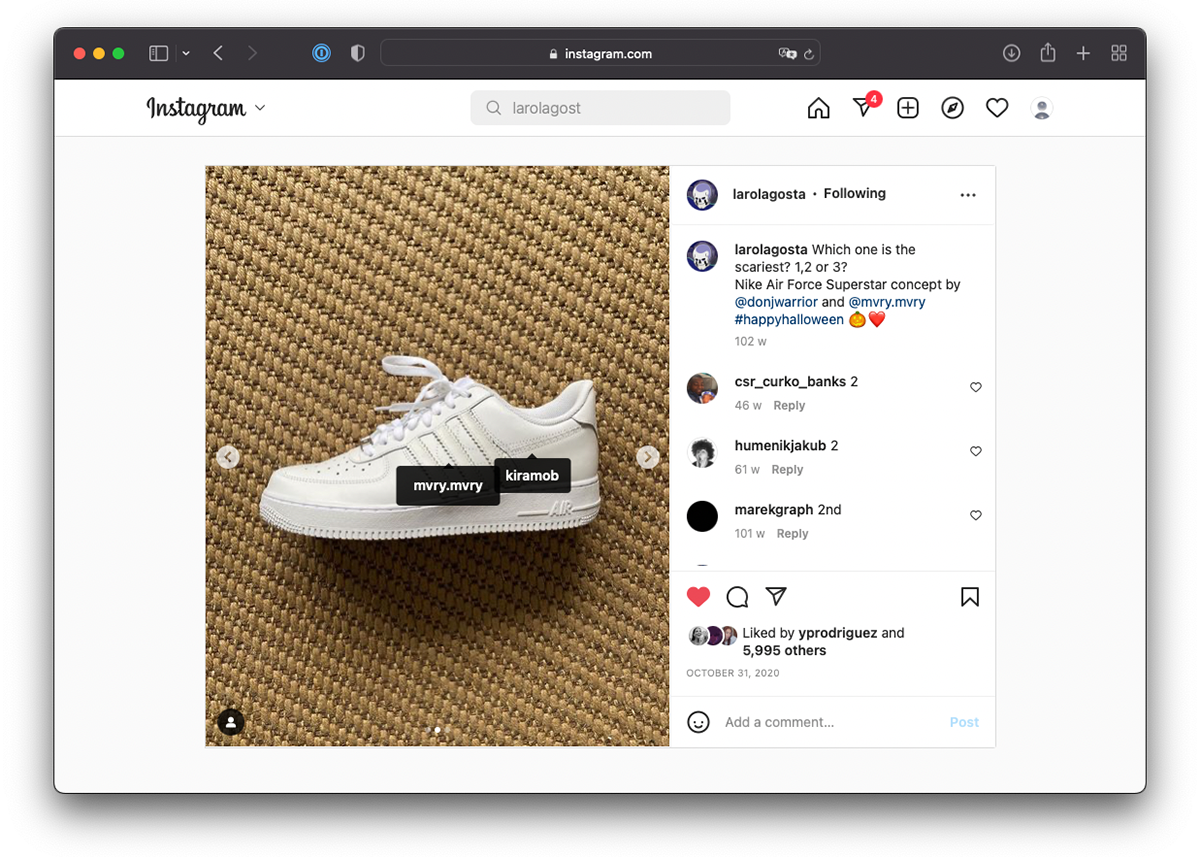The width and height of the screenshot is (1200, 857).
Task: Unlike the post with red heart
Action: tap(699, 597)
